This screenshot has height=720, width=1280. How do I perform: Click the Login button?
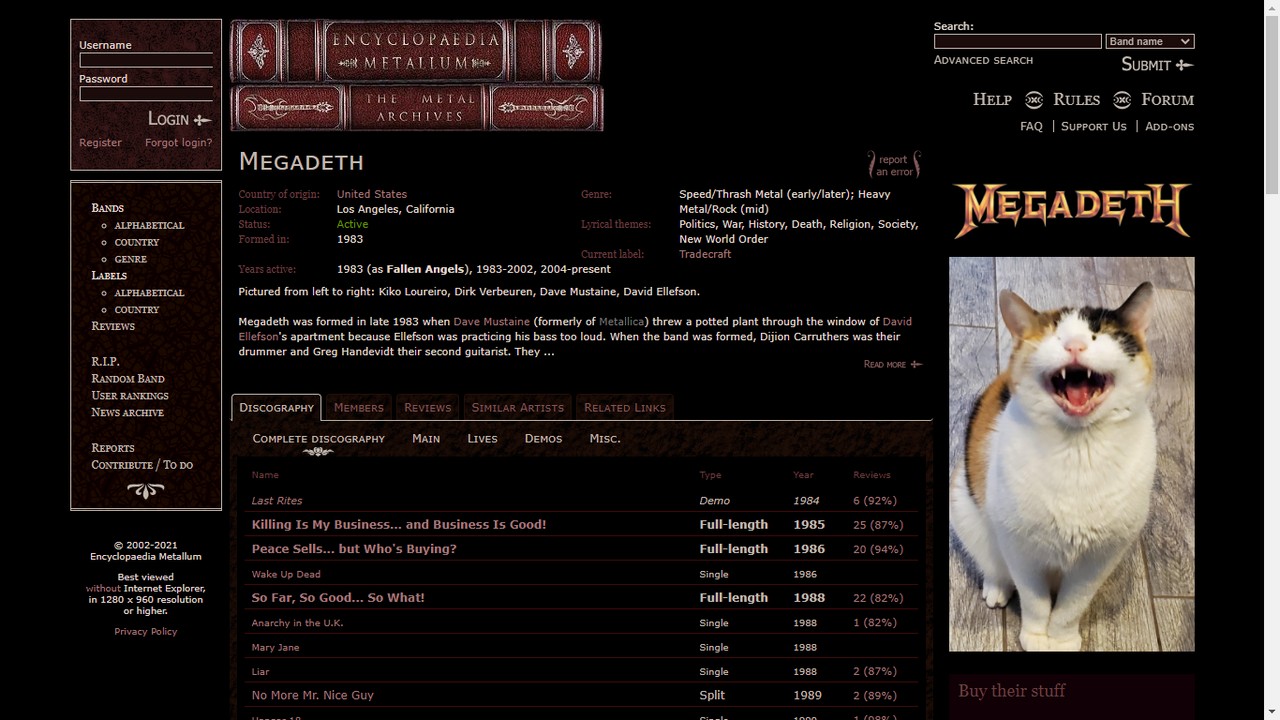[180, 119]
